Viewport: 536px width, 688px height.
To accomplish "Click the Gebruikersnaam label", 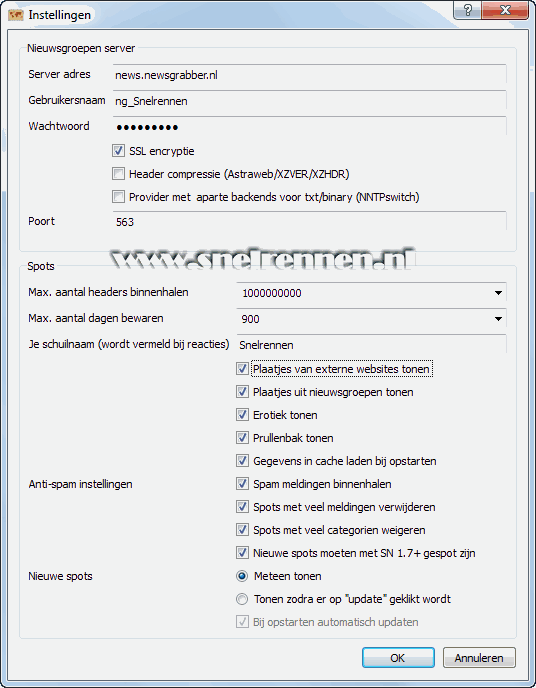I will [x=67, y=100].
